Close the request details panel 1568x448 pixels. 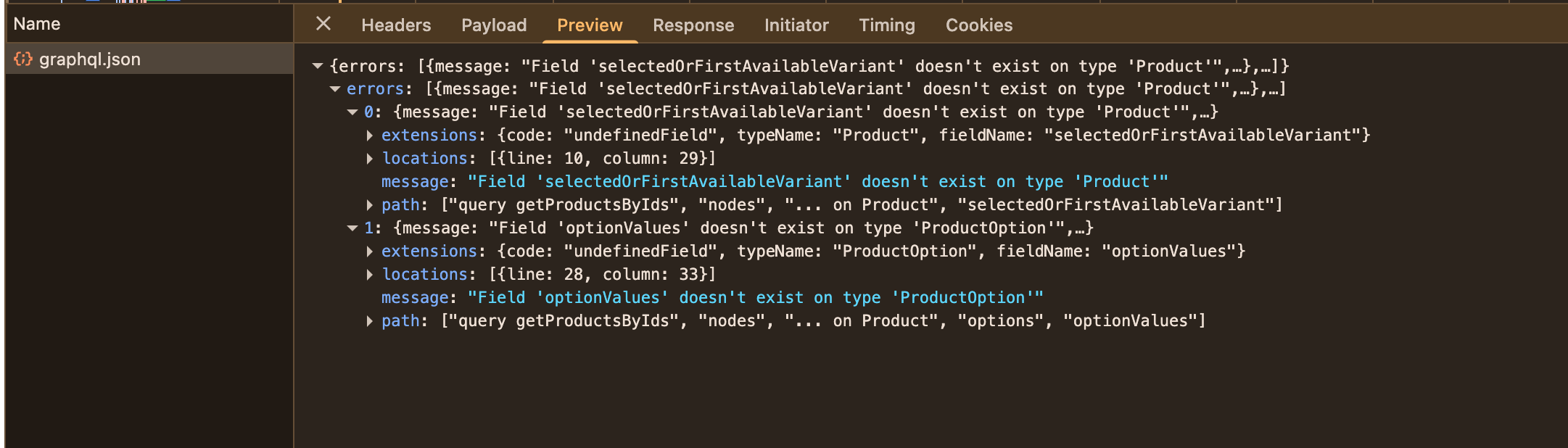(x=323, y=24)
